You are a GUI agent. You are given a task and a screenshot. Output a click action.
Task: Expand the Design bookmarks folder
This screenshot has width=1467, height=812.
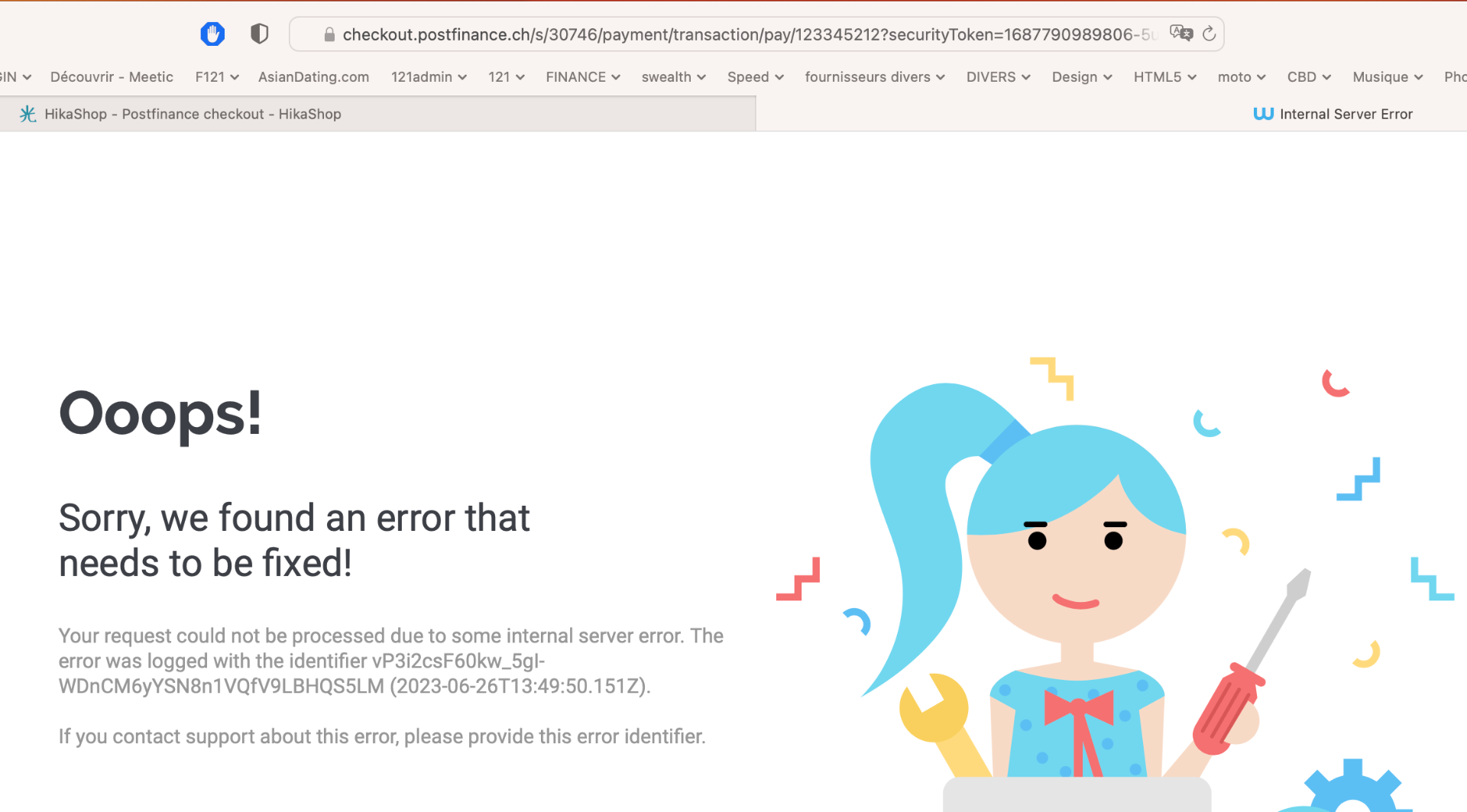(x=1082, y=77)
